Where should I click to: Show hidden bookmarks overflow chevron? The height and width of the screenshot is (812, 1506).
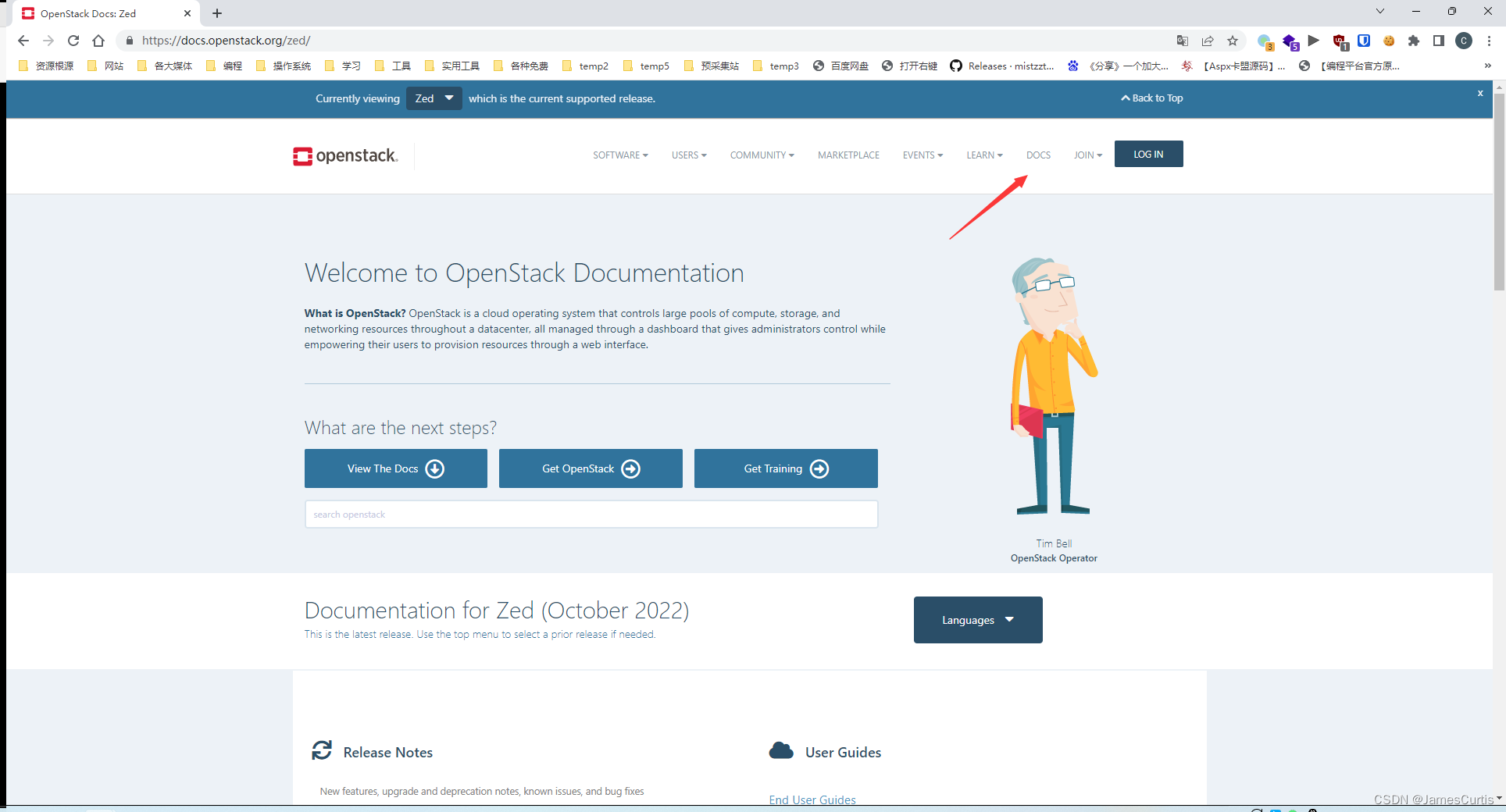[1488, 66]
